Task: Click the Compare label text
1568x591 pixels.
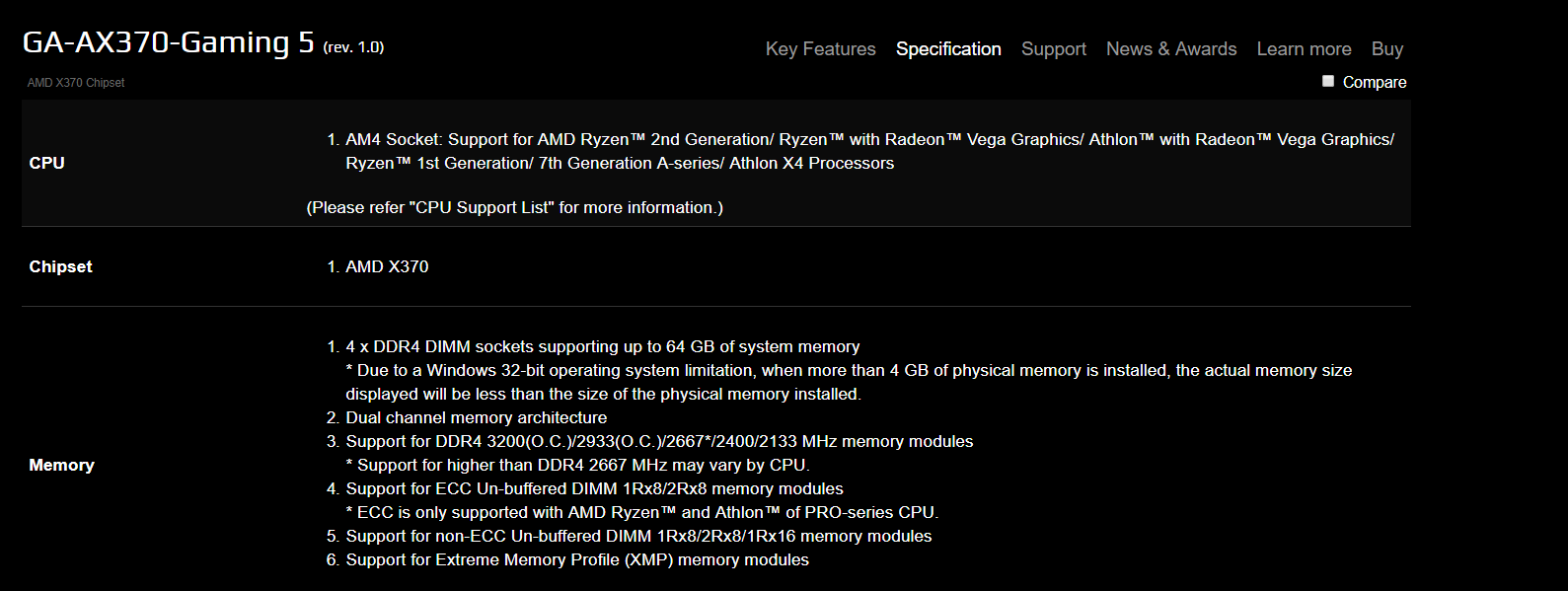Action: coord(1374,82)
